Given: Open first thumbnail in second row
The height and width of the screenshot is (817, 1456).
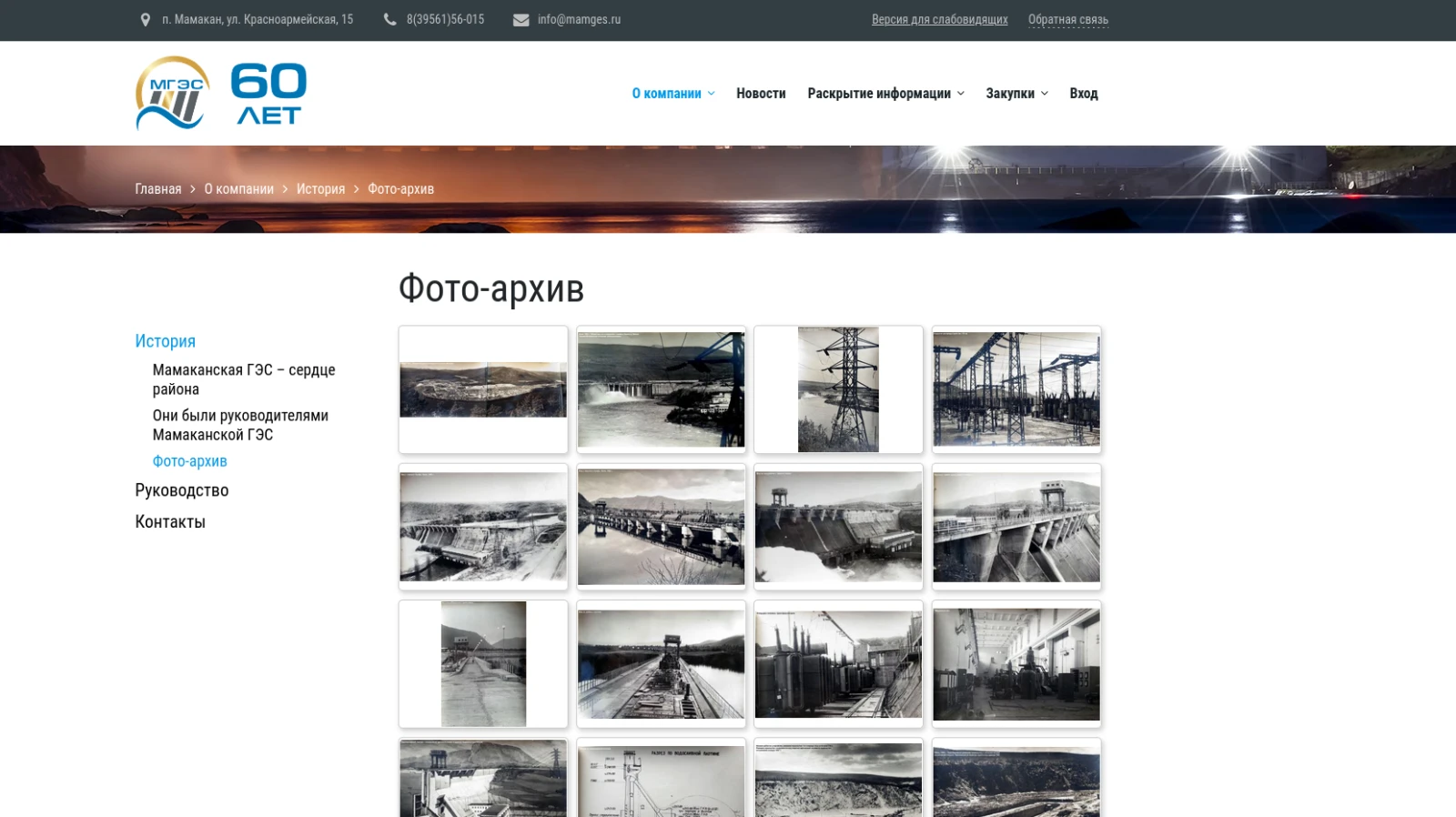Looking at the screenshot, I should click(483, 527).
